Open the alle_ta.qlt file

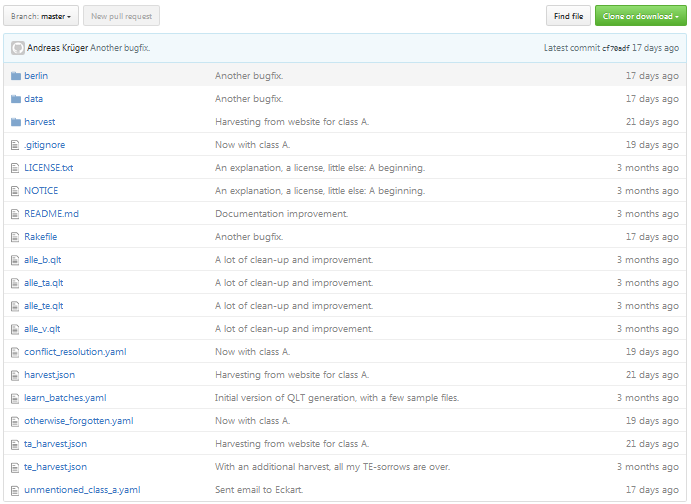pyautogui.click(x=44, y=283)
